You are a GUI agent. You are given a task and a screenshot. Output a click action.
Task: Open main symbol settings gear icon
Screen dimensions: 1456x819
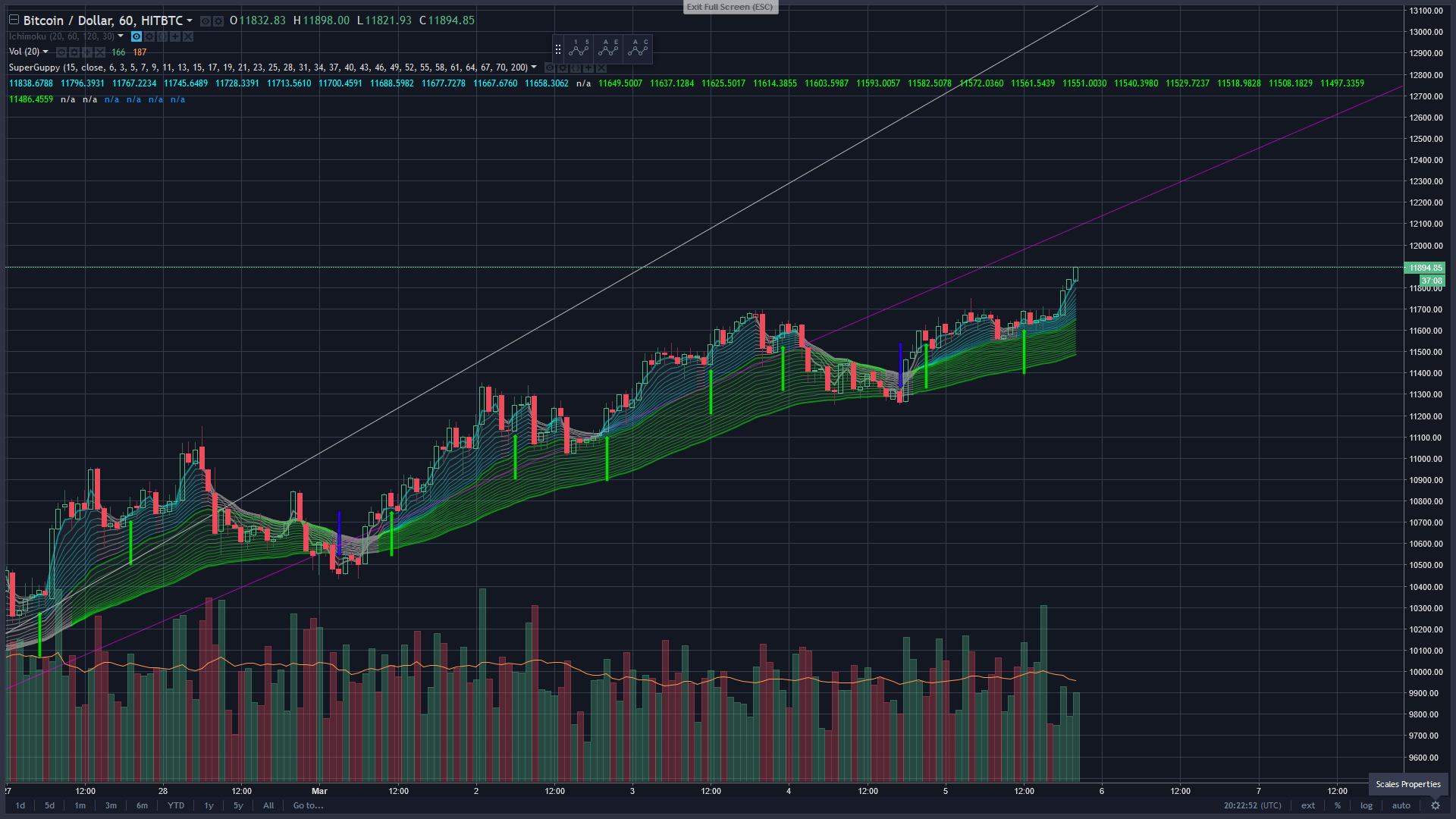[218, 21]
